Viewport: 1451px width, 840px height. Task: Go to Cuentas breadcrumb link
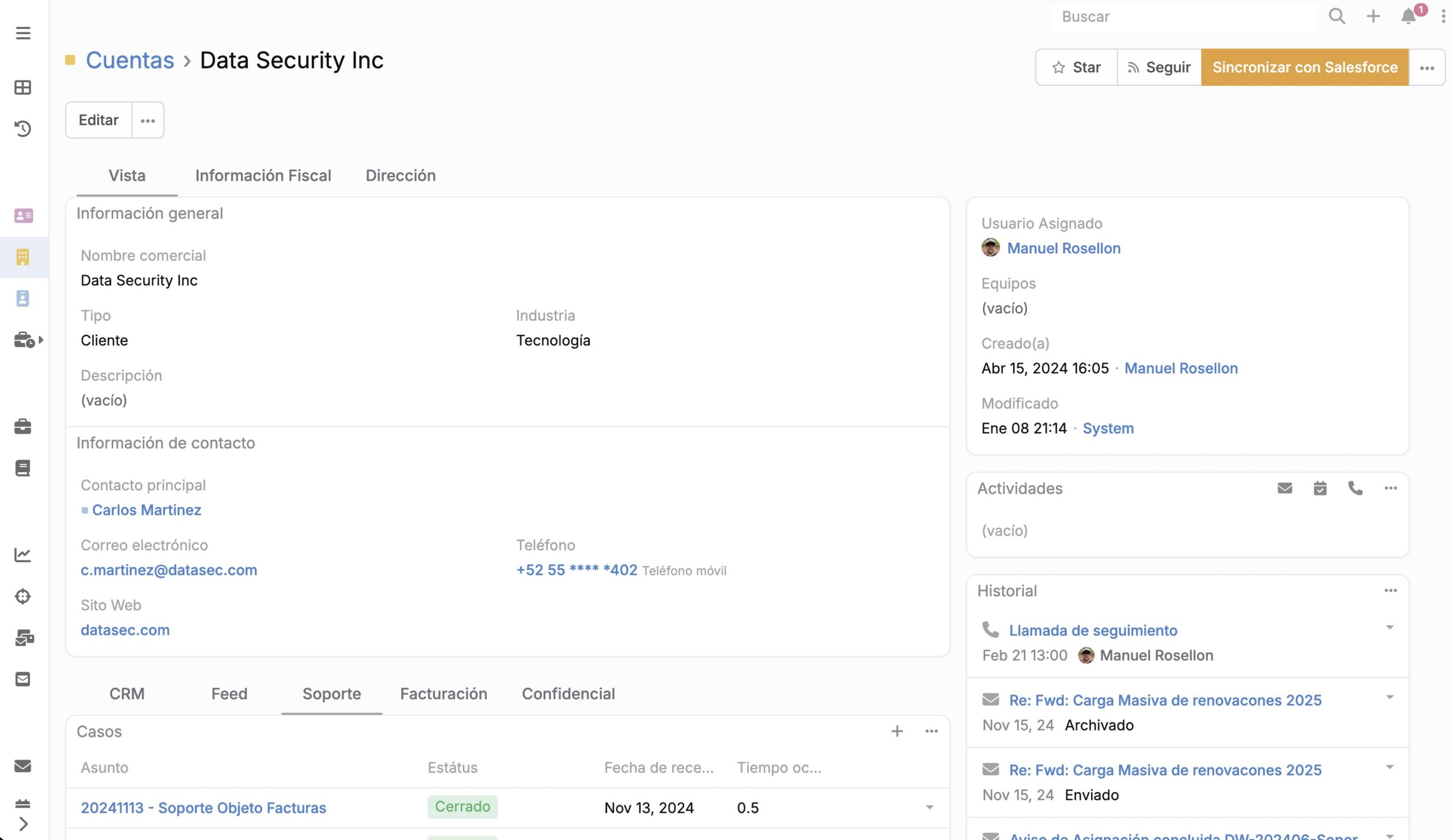tap(130, 60)
